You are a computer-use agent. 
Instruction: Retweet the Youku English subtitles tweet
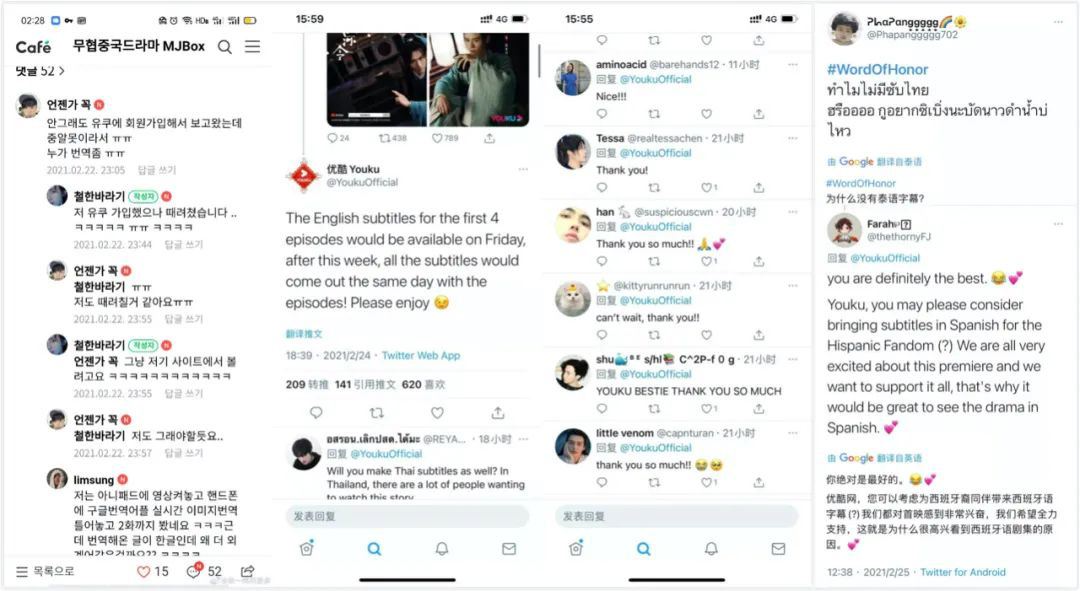click(x=377, y=413)
